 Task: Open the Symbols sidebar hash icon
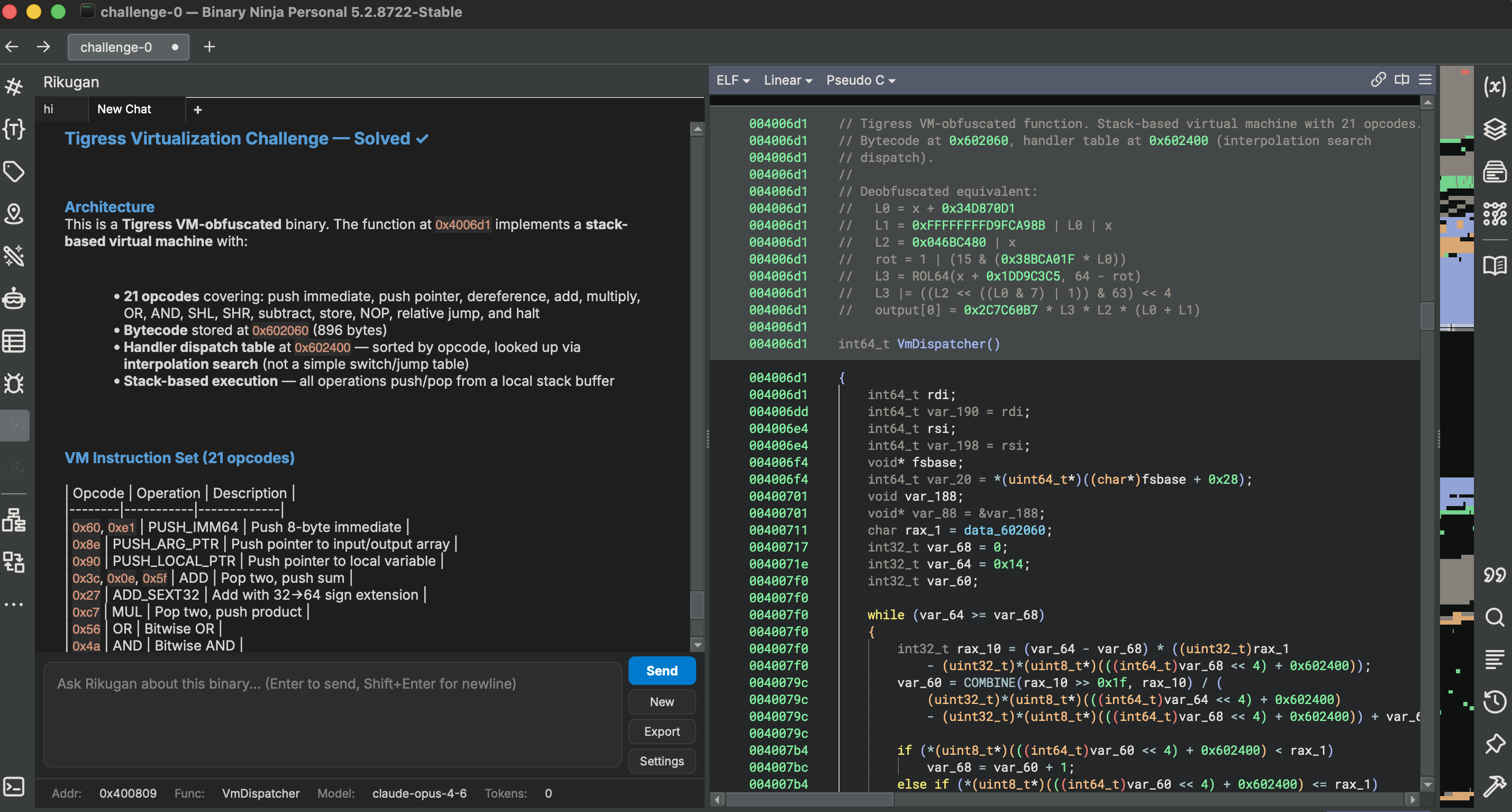tap(14, 87)
